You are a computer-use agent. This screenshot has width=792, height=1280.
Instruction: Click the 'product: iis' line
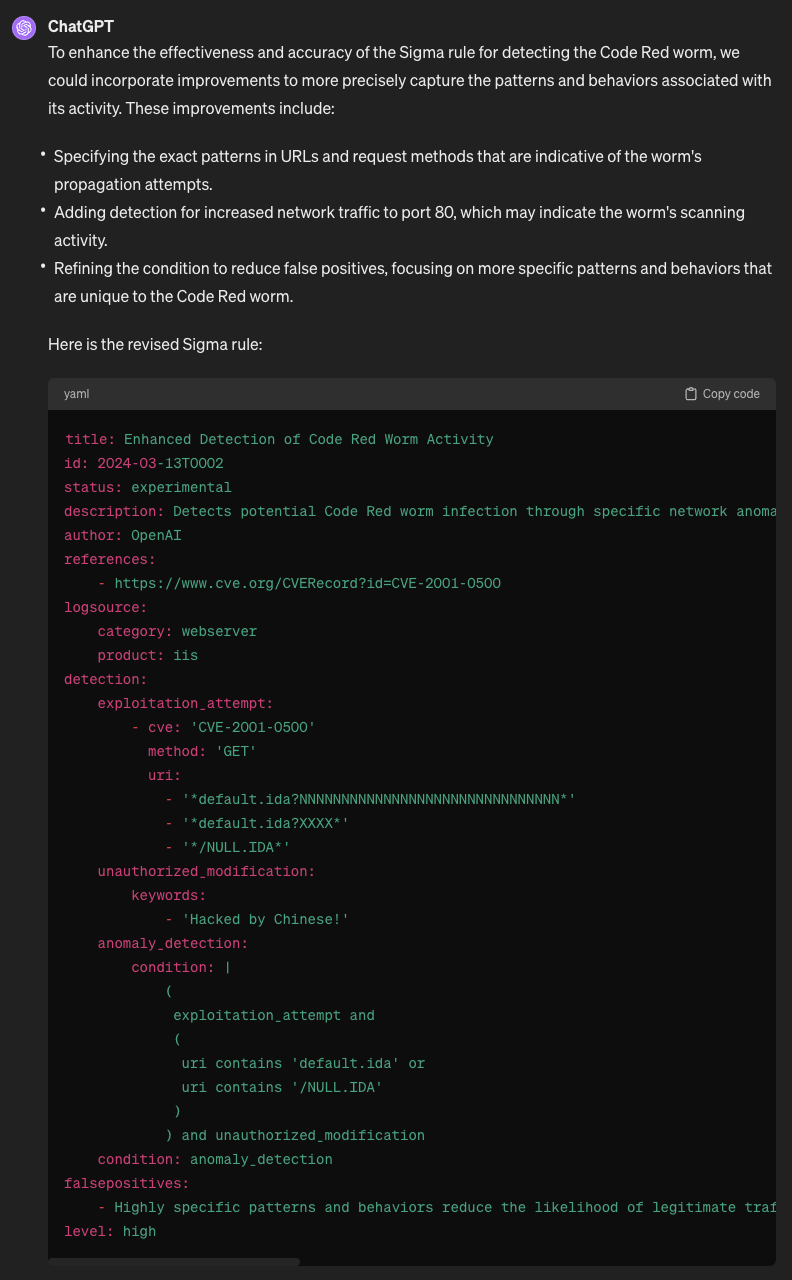pyautogui.click(x=148, y=655)
